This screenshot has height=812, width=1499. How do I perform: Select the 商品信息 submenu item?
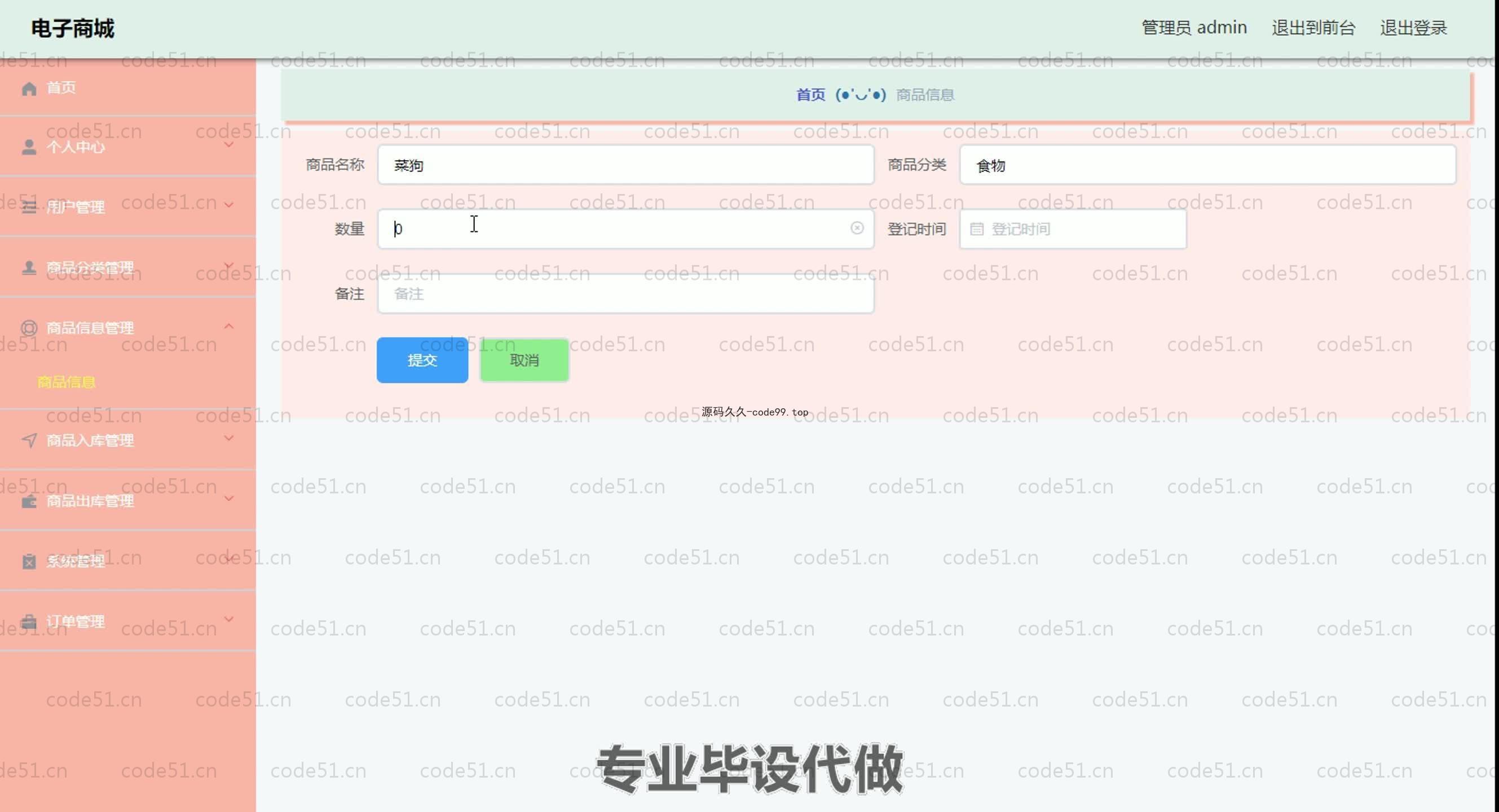[67, 382]
